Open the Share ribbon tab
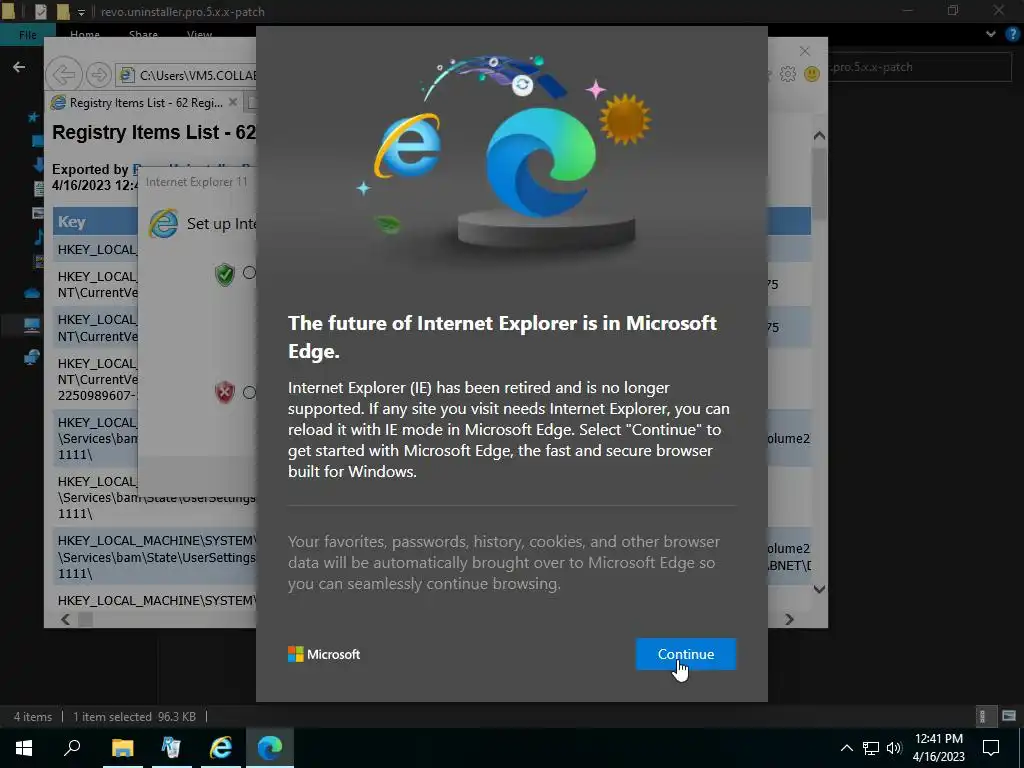Image resolution: width=1024 pixels, height=768 pixels. click(143, 35)
